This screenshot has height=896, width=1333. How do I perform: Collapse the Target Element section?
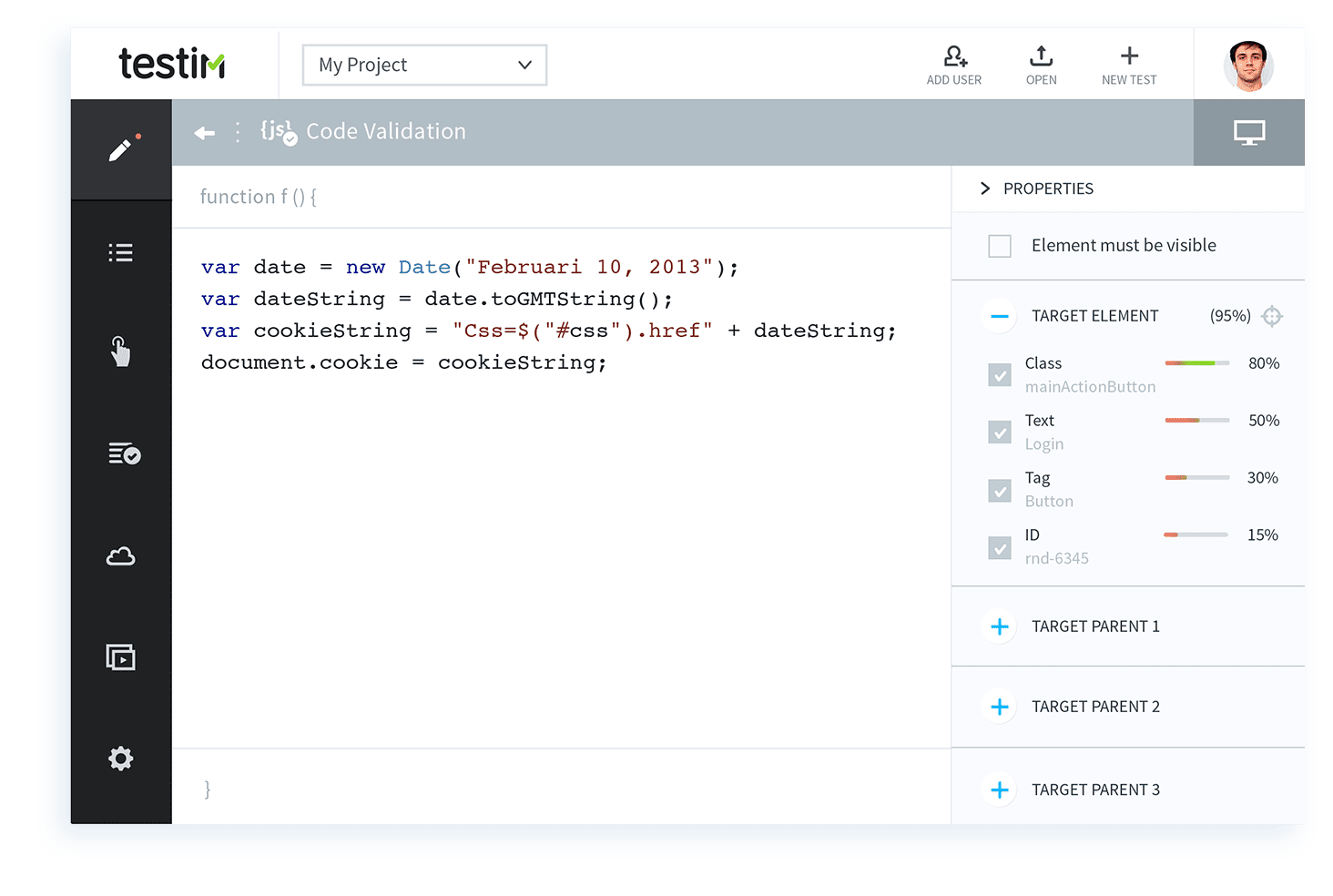click(1000, 317)
